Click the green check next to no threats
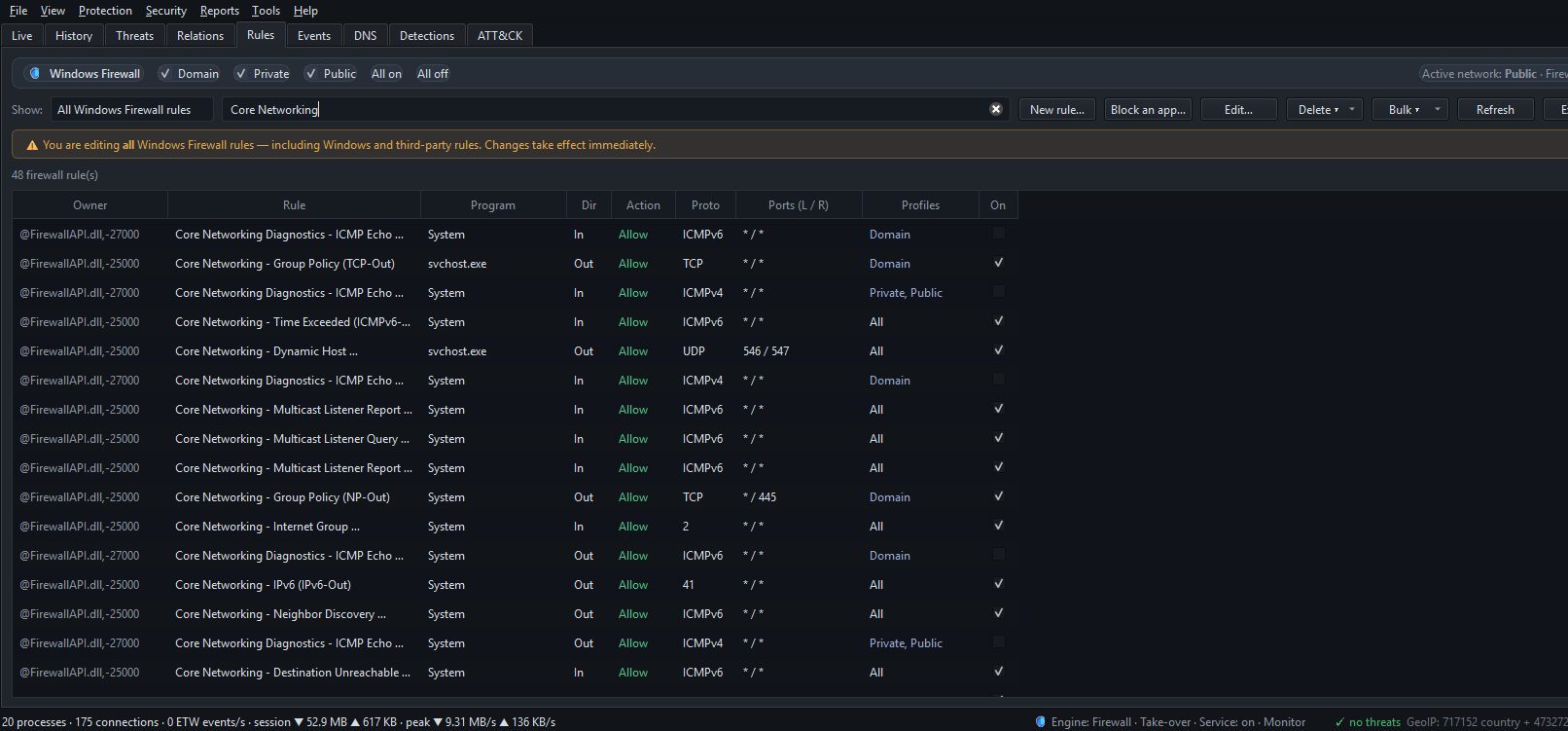 (1340, 722)
